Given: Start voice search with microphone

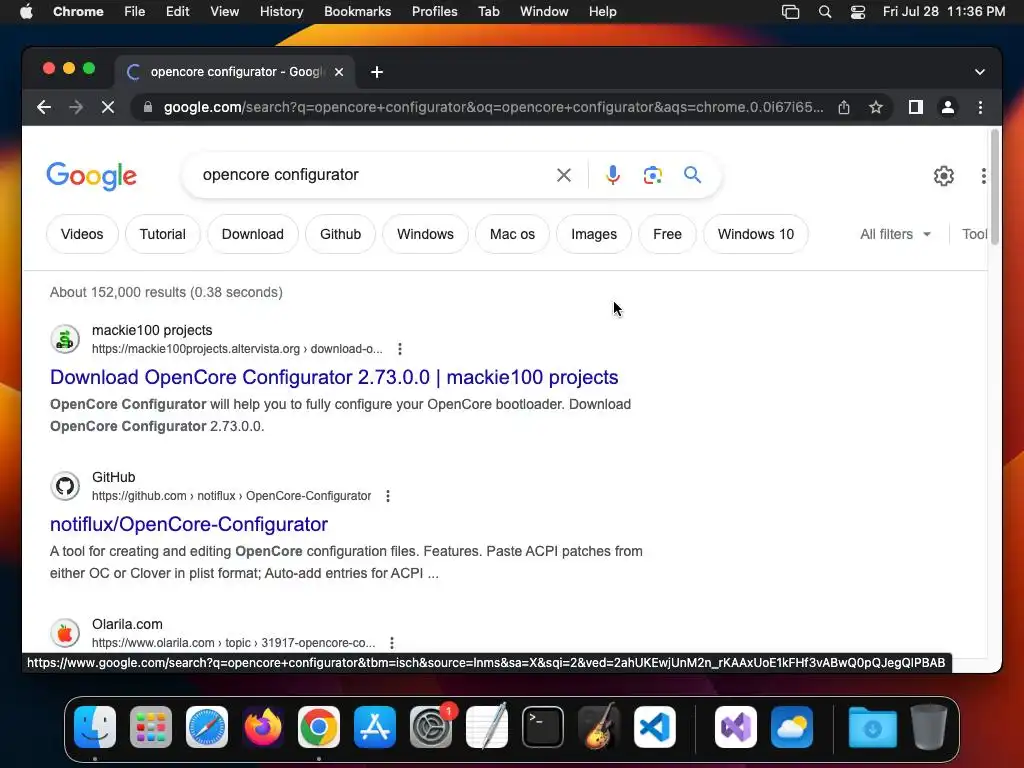Looking at the screenshot, I should (613, 175).
